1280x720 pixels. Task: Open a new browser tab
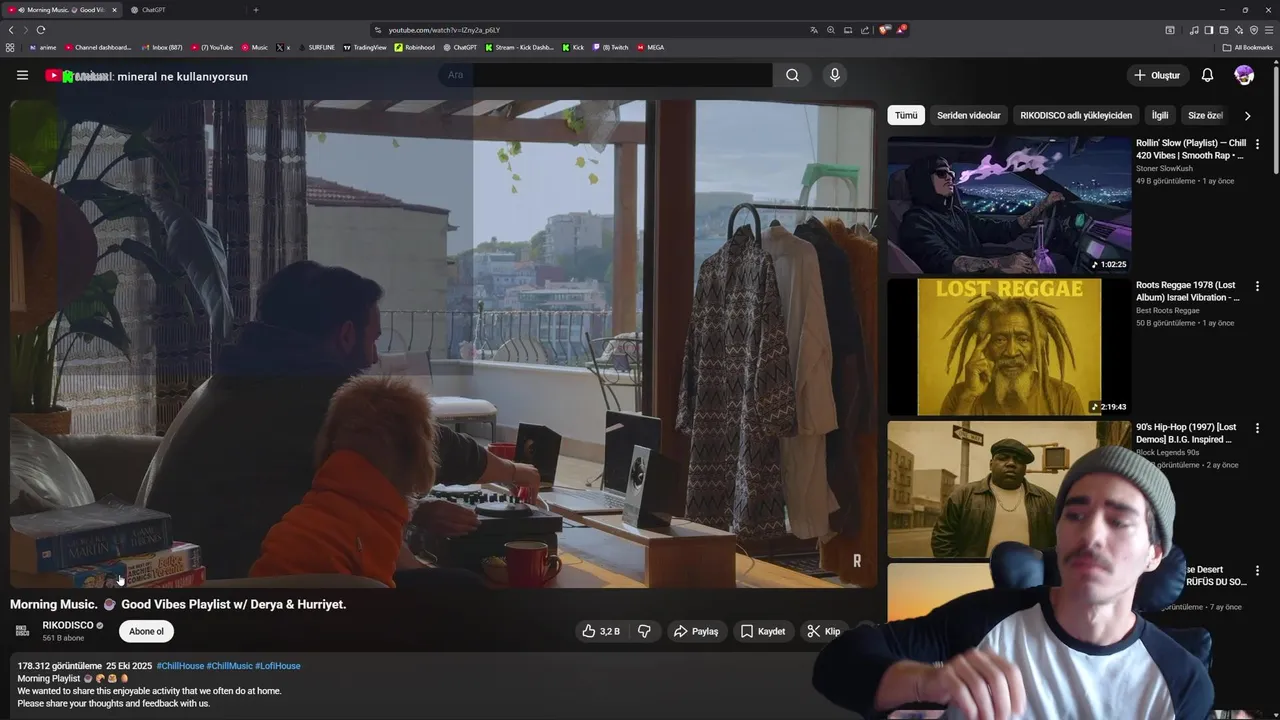[255, 10]
